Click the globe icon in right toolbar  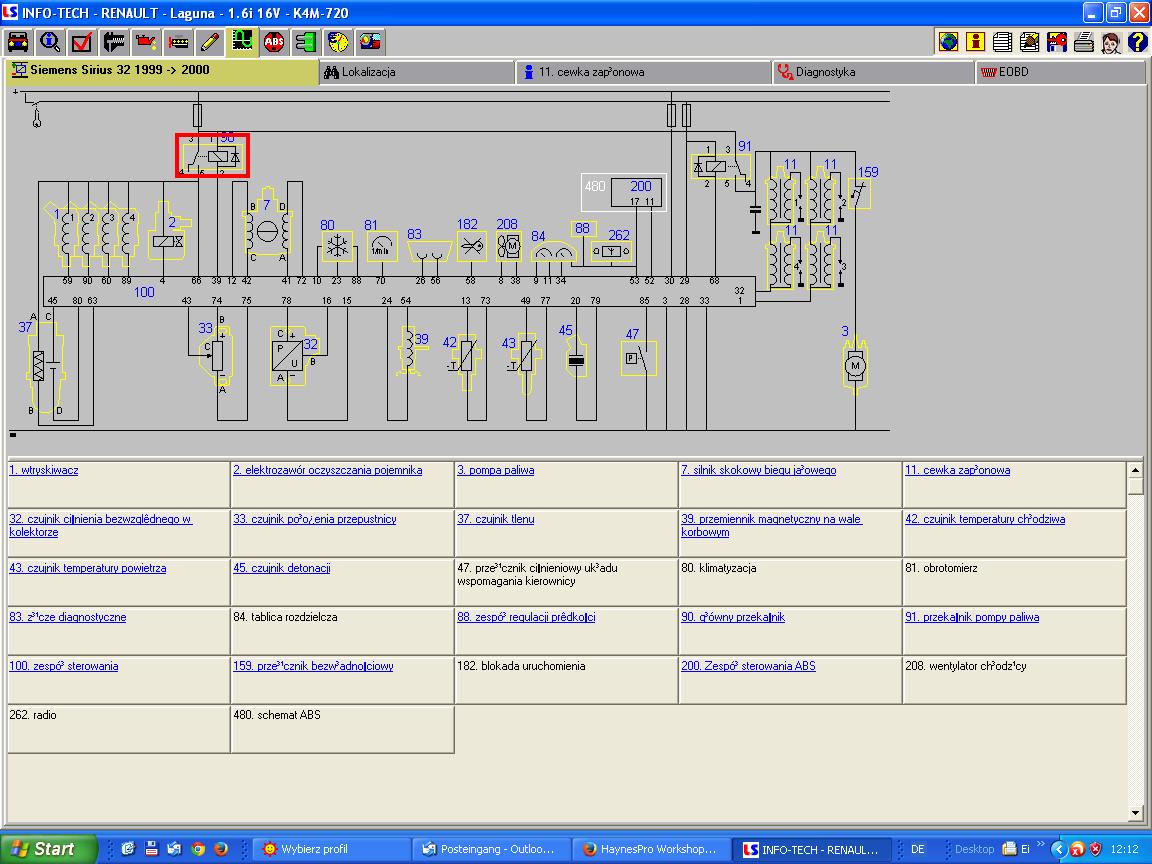click(x=948, y=42)
